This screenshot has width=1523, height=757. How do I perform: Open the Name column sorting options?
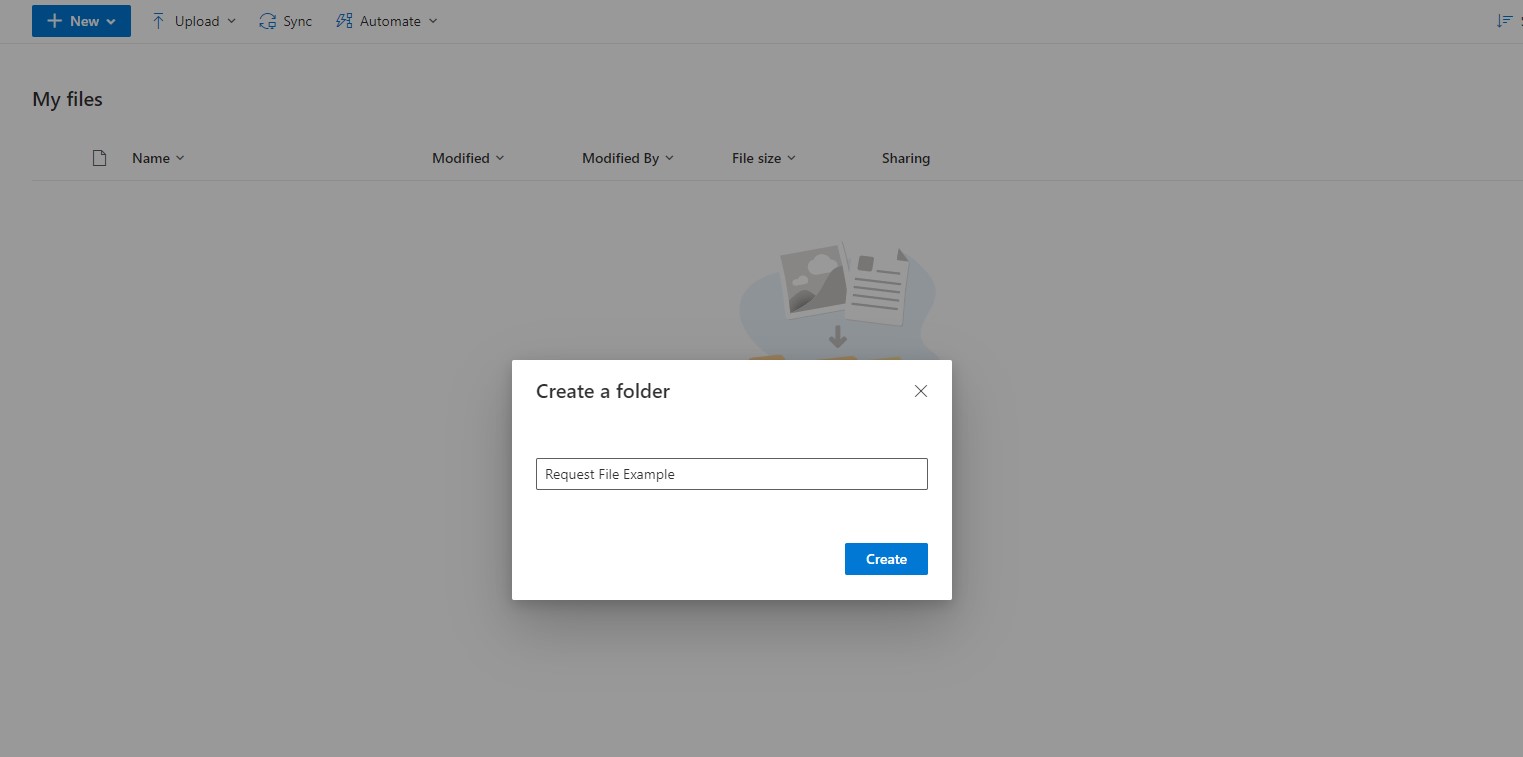pos(181,158)
